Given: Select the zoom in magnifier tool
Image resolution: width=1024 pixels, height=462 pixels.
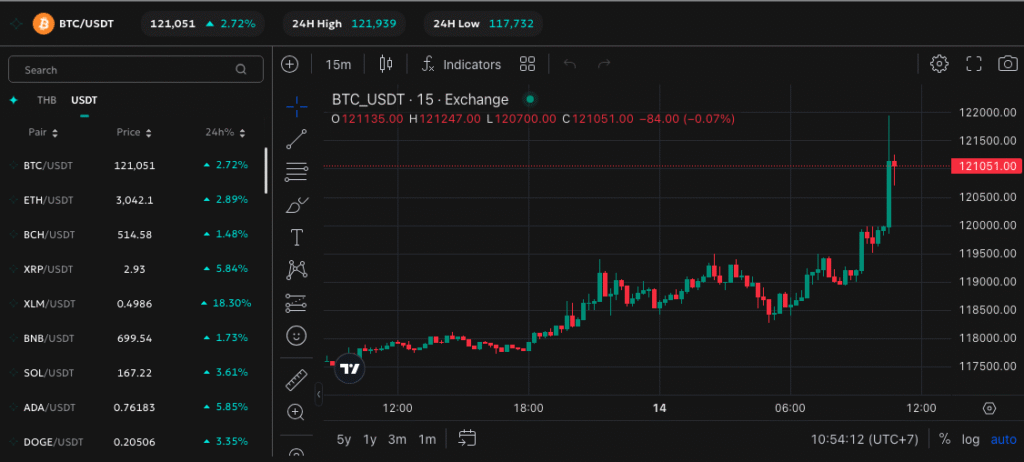Looking at the screenshot, I should (296, 412).
